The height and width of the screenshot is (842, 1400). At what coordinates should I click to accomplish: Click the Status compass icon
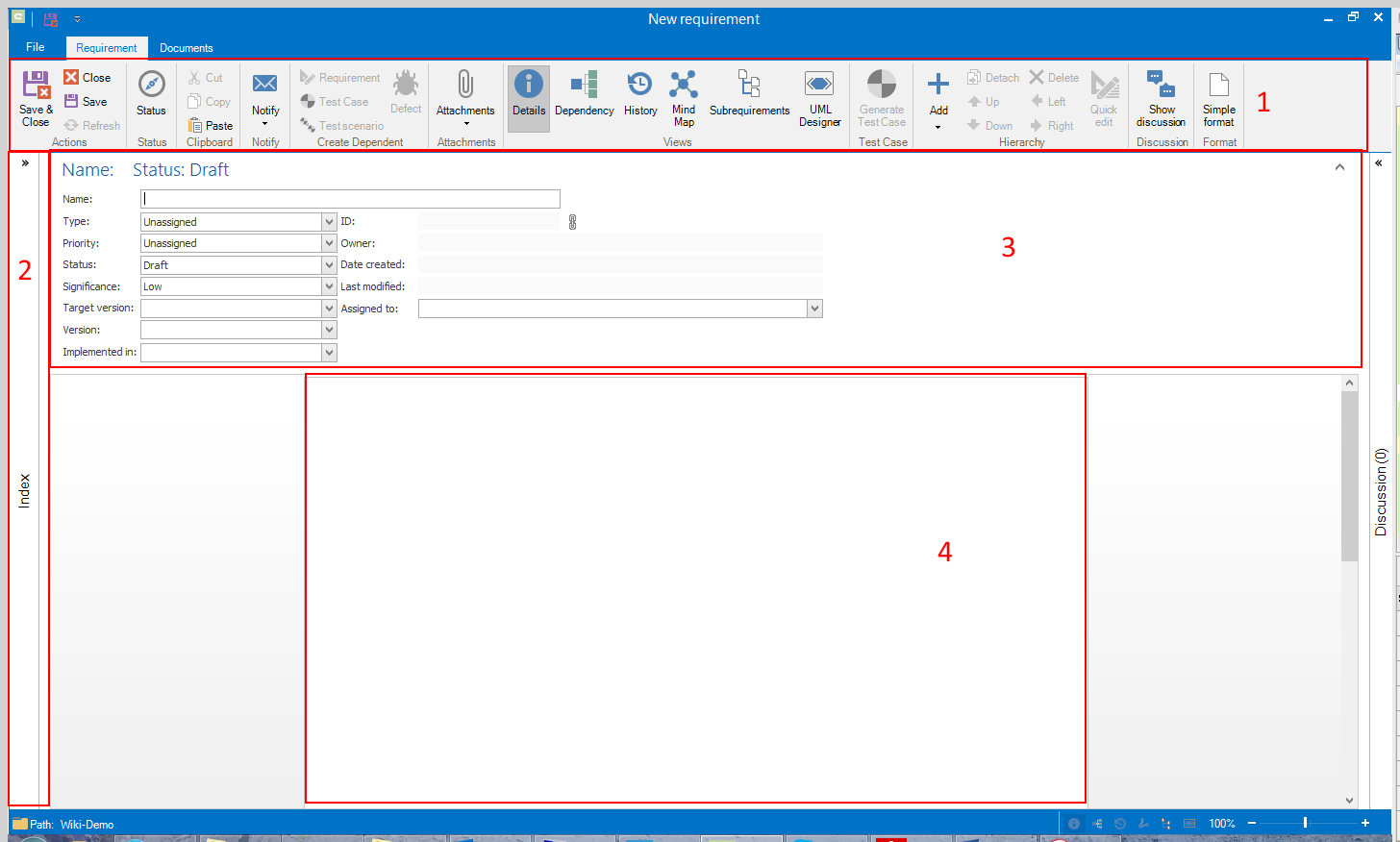[151, 87]
